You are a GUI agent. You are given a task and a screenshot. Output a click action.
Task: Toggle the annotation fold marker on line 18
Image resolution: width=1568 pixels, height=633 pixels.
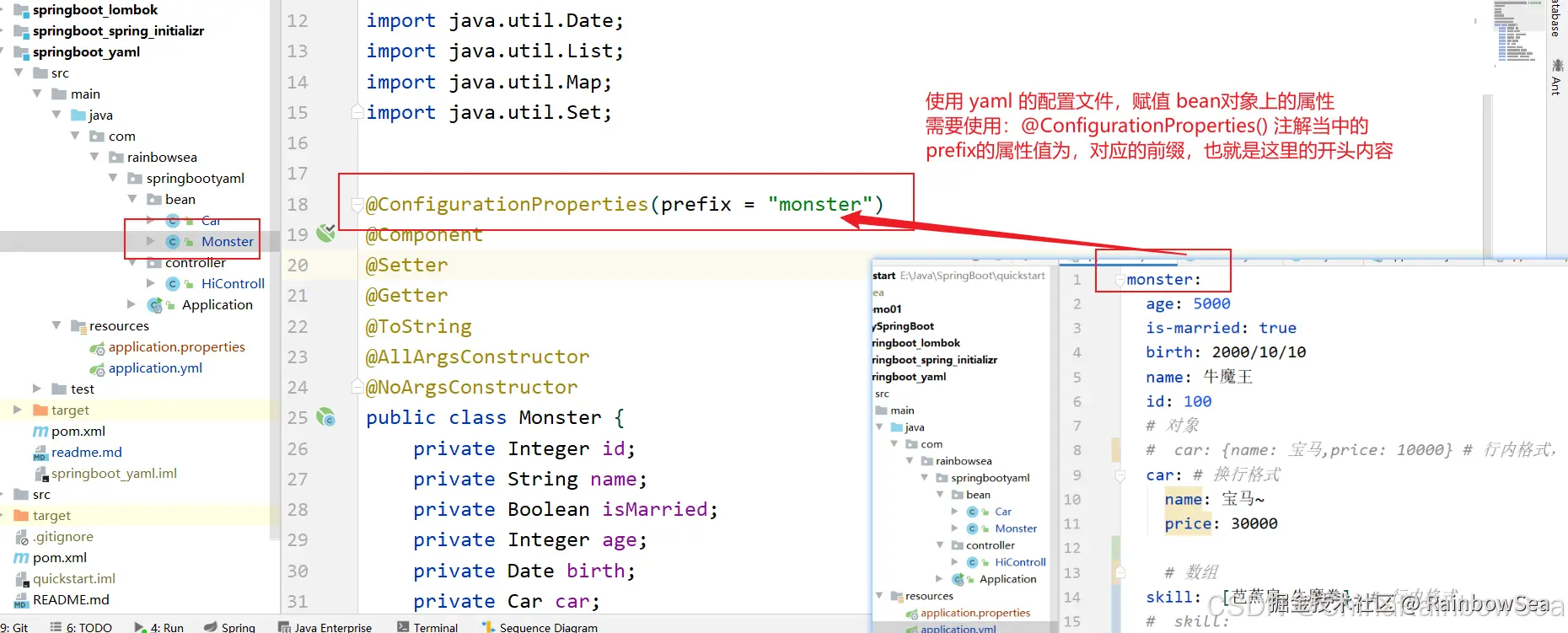point(357,204)
